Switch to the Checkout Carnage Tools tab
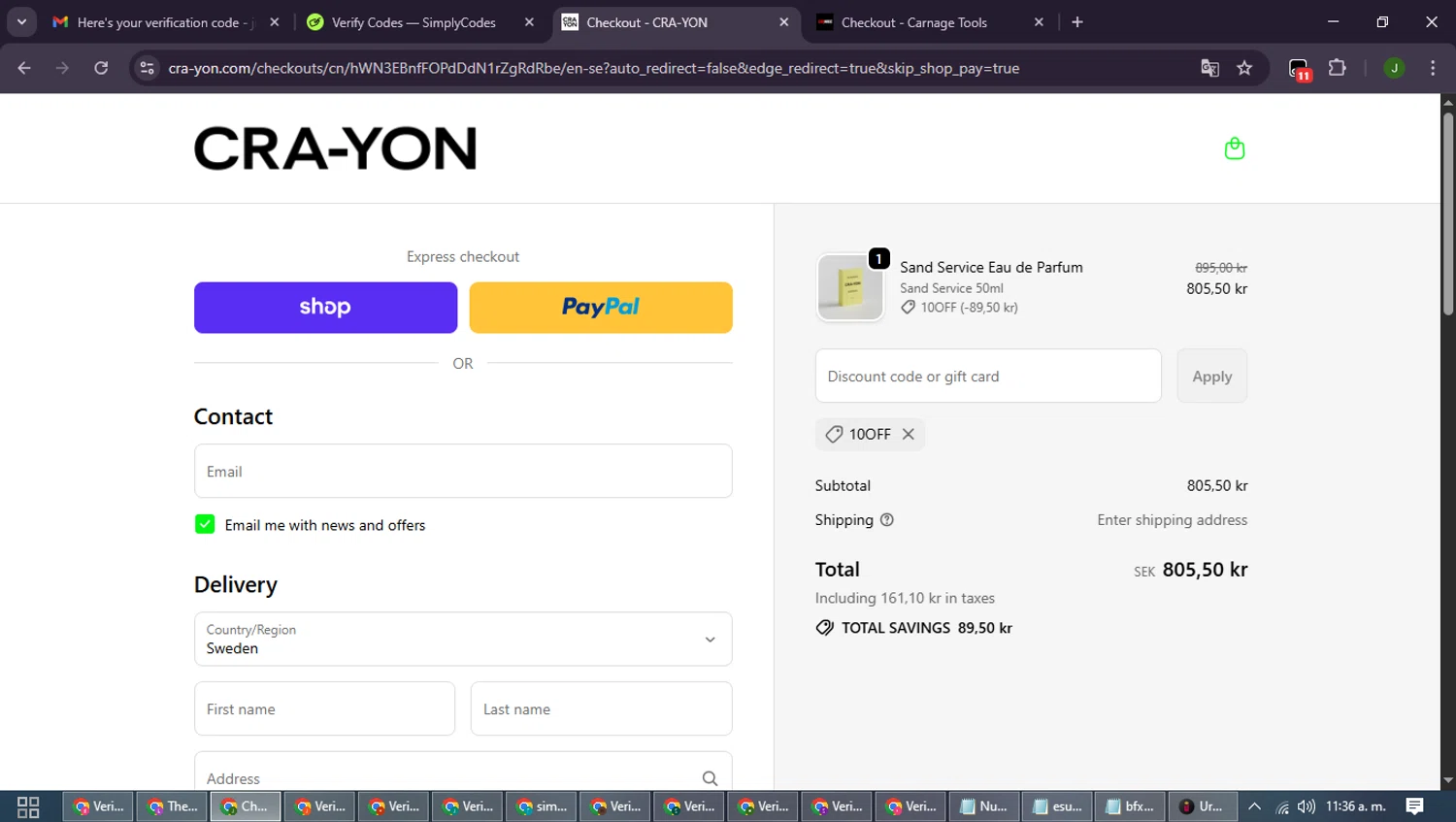This screenshot has height=822, width=1456. click(914, 22)
